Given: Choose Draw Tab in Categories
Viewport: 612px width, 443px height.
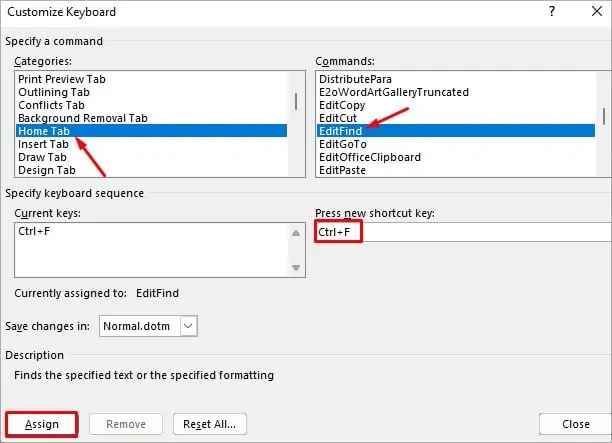Looking at the screenshot, I should (x=43, y=157).
